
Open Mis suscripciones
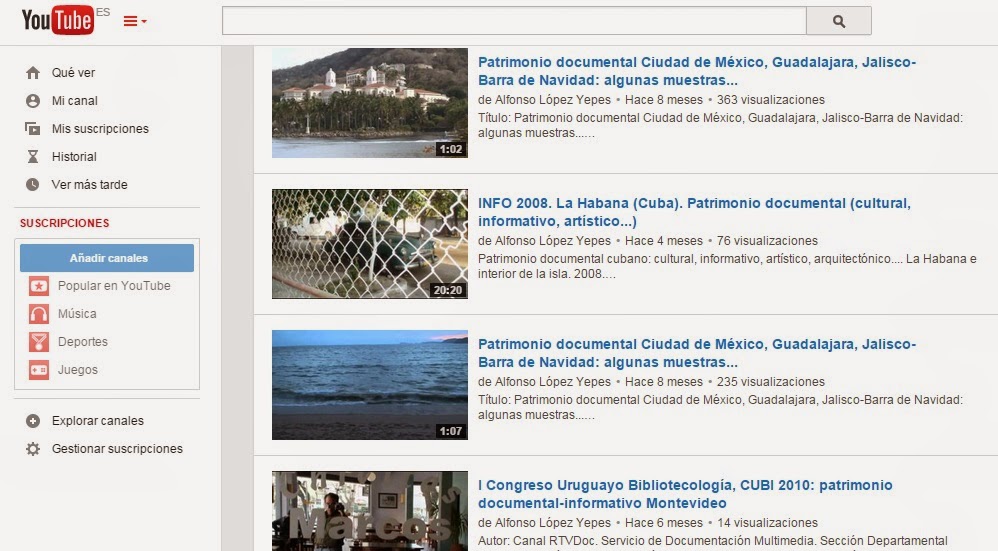click(100, 129)
